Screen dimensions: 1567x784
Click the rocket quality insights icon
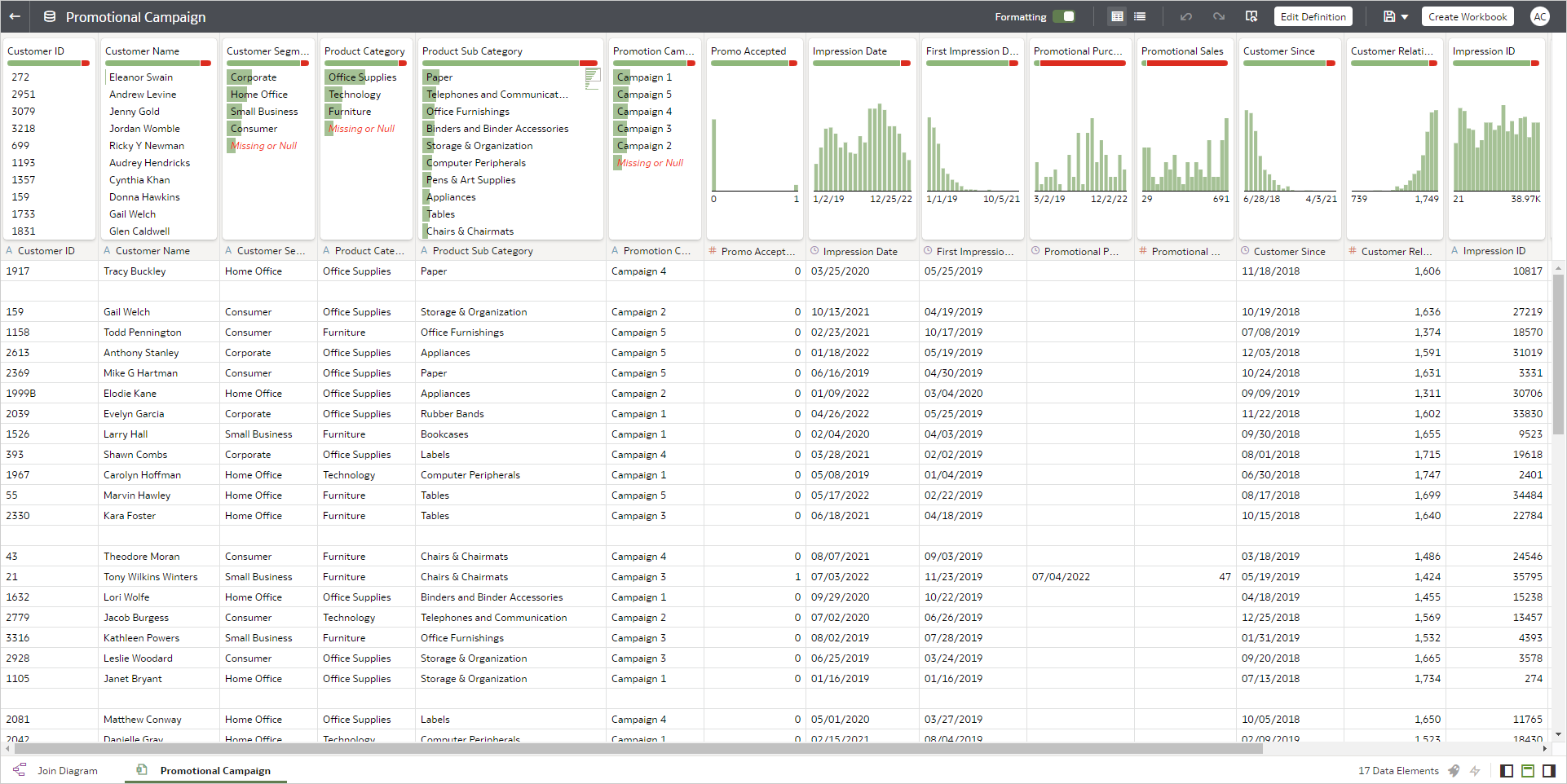tap(1454, 770)
